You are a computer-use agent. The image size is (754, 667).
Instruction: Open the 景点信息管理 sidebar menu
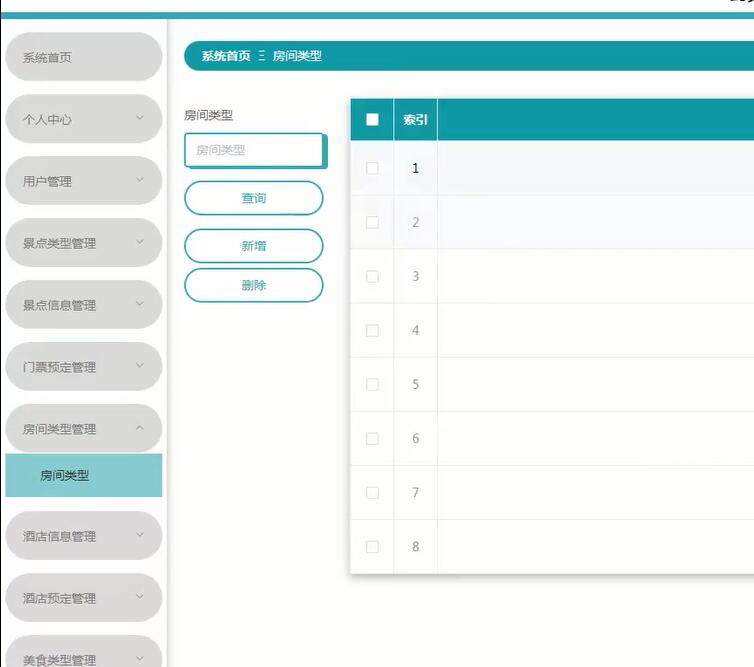(x=83, y=305)
